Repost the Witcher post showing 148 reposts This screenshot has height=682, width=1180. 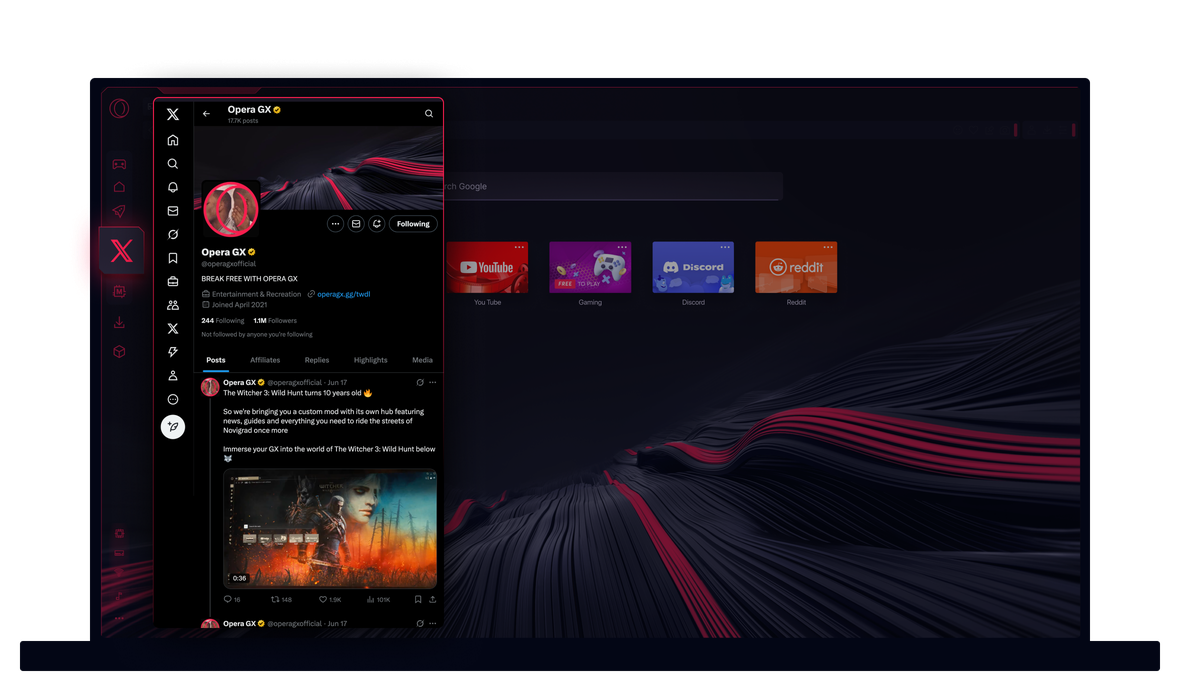point(281,600)
